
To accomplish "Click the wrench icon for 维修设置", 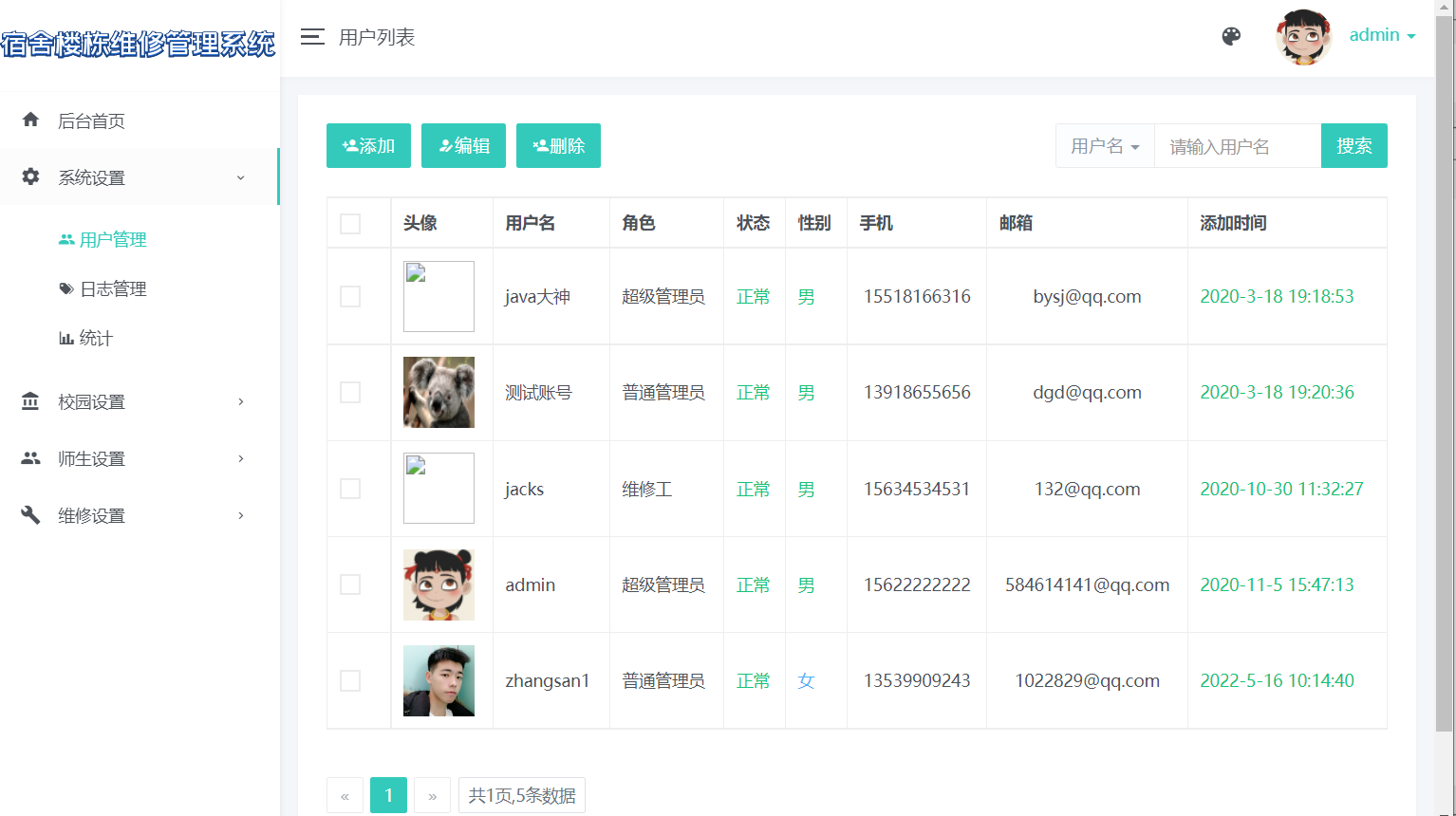I will point(30,515).
